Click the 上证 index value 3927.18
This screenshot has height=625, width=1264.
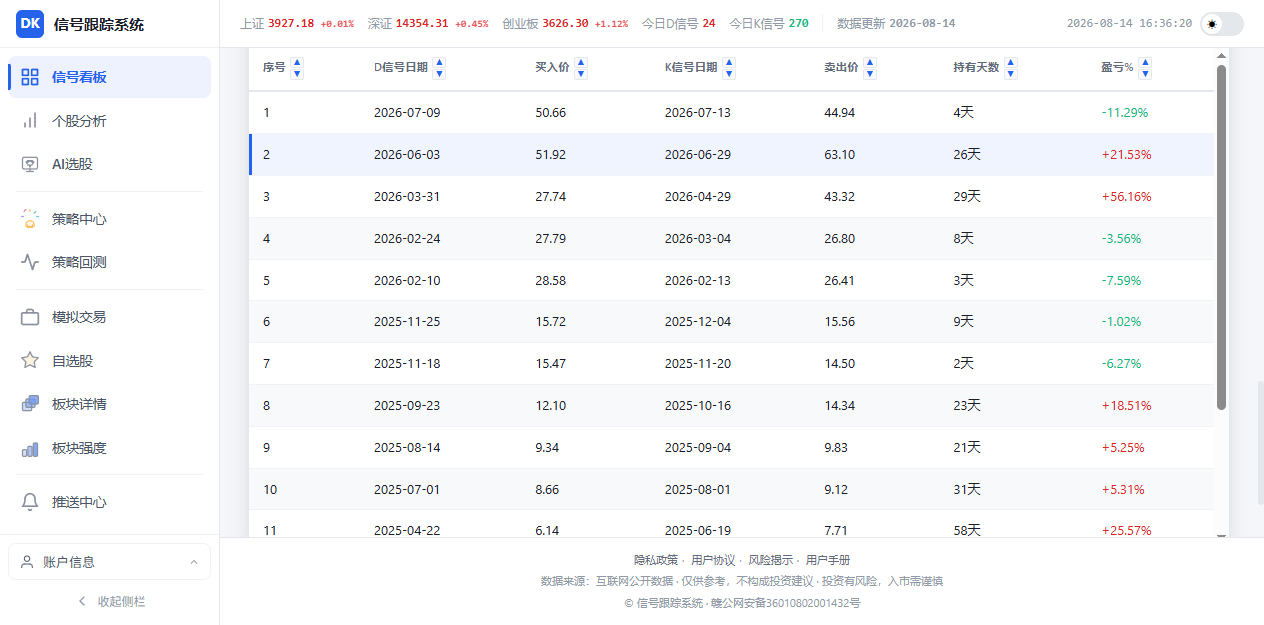[x=291, y=23]
